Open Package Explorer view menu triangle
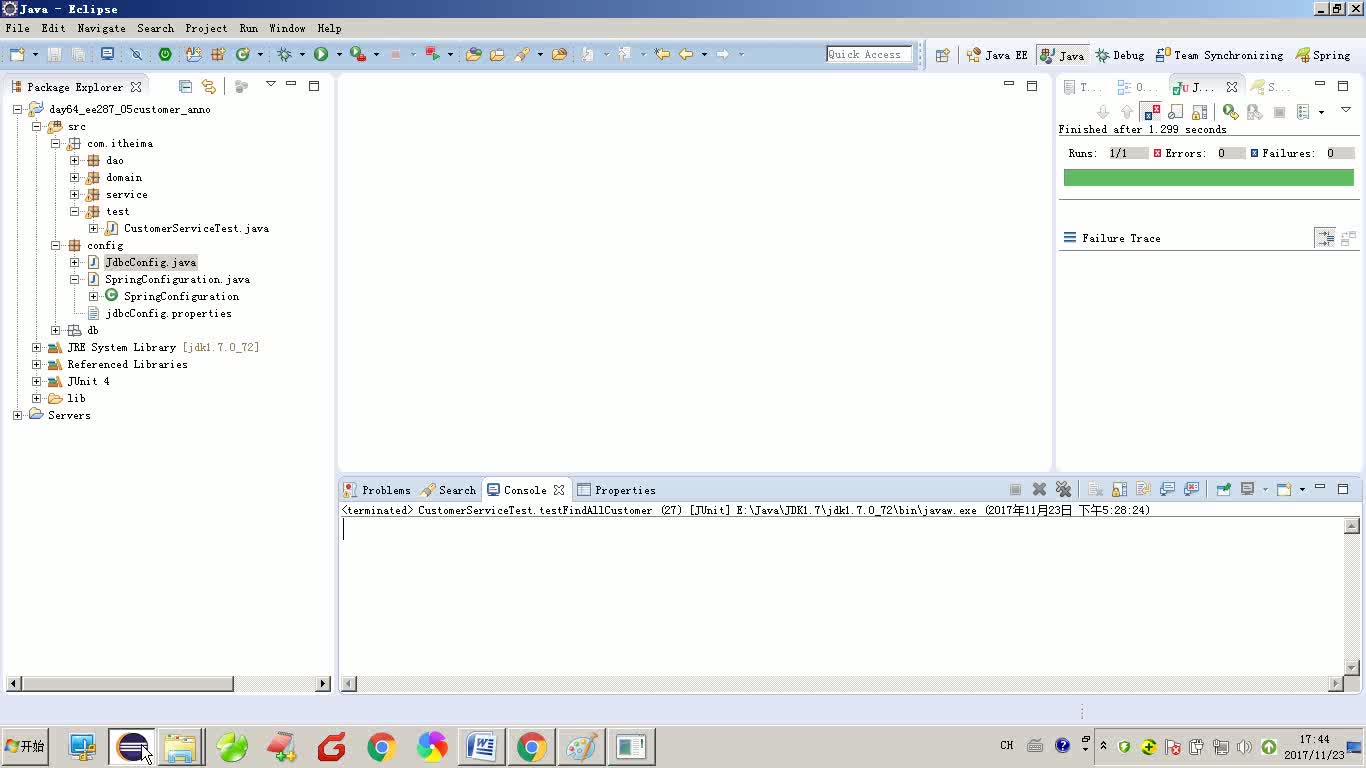This screenshot has width=1366, height=768. (270, 85)
